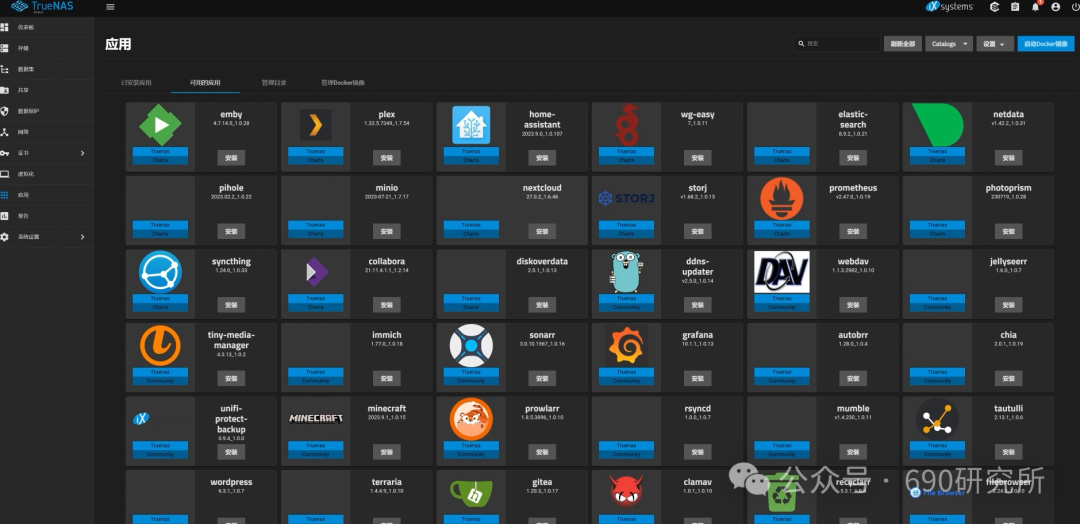Screen dimensions: 1080x524
Task: Click the grafana app logo
Action: 626,346
